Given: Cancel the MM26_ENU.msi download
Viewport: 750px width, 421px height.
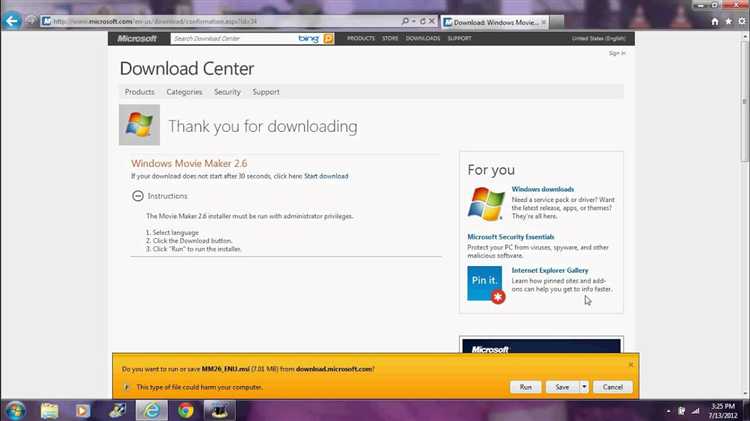Looking at the screenshot, I should pos(613,387).
